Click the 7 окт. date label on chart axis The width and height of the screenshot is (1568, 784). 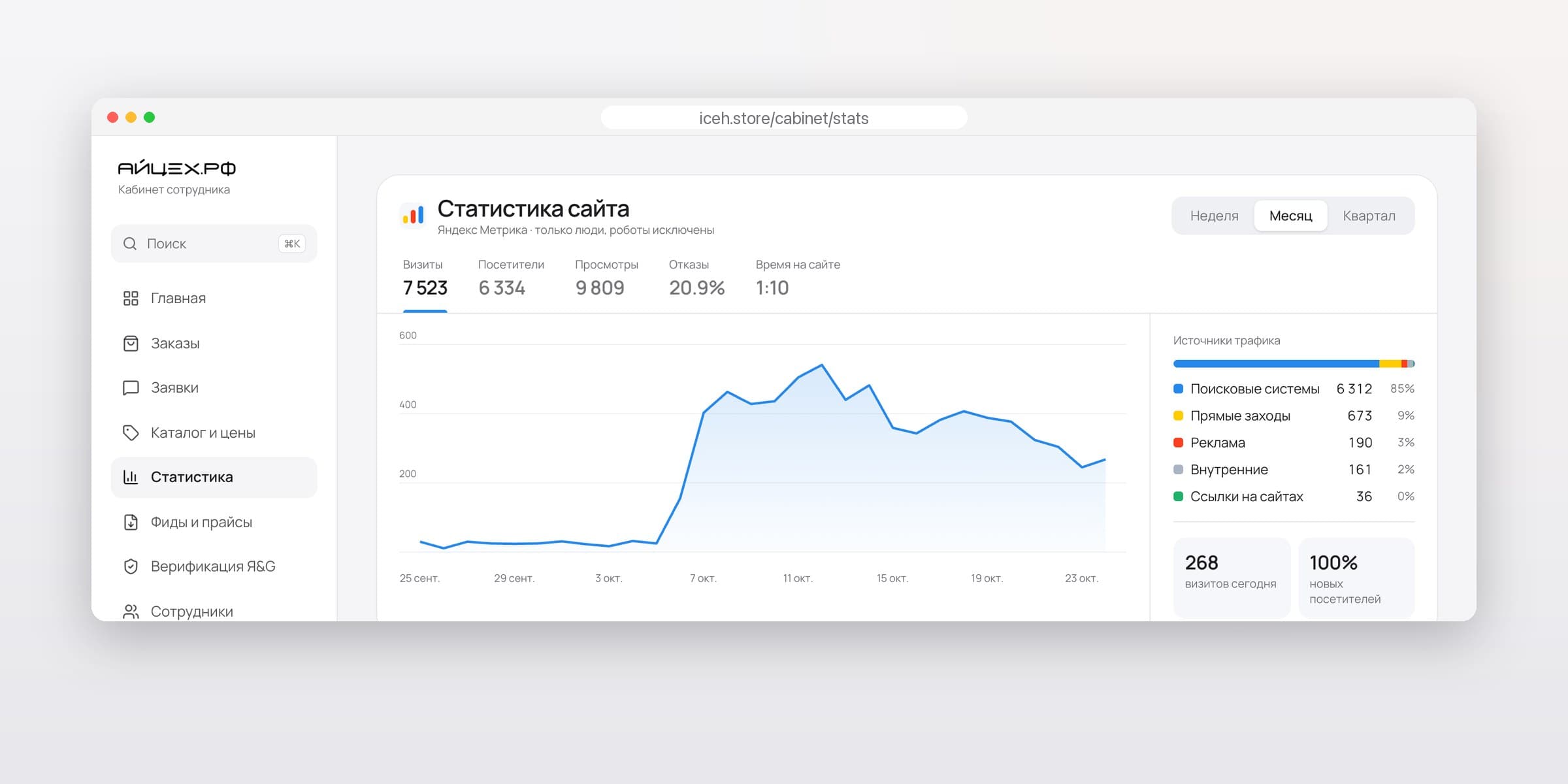[x=703, y=578]
